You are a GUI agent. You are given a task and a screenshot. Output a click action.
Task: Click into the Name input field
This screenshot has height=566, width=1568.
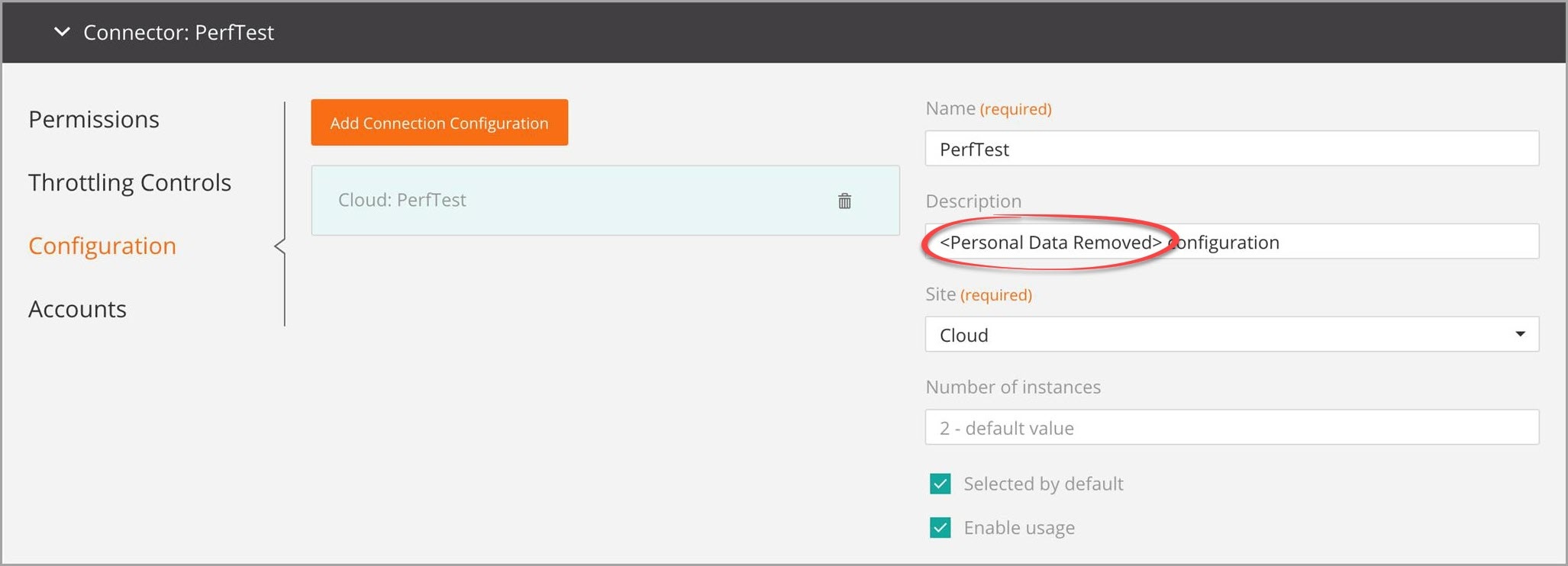(1231, 149)
